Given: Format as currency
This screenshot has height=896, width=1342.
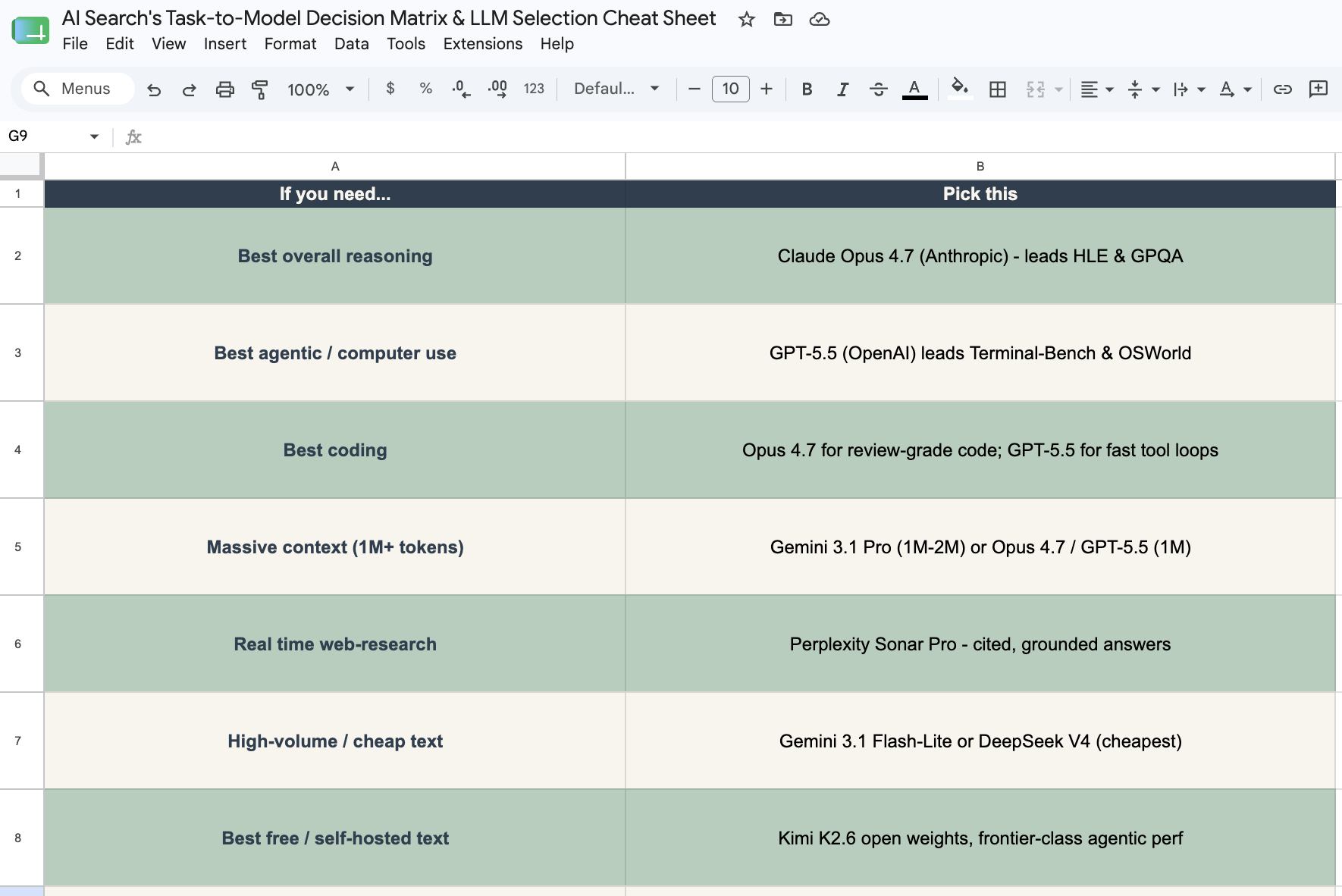Looking at the screenshot, I should [x=390, y=89].
